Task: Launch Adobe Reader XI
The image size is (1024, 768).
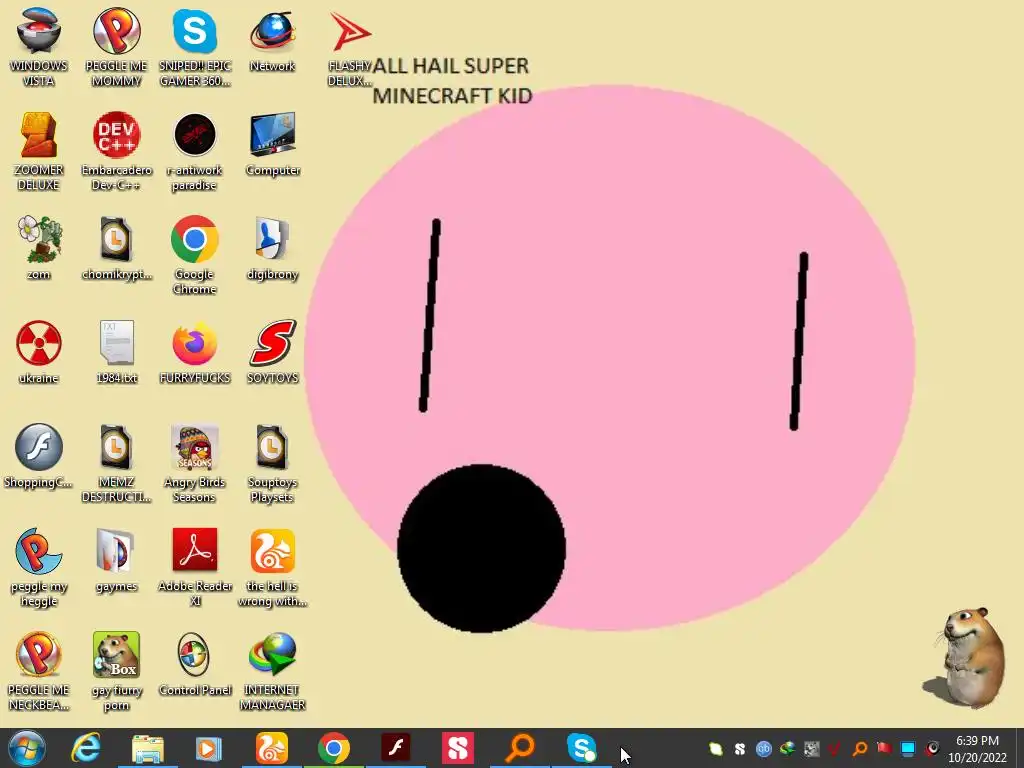Action: pyautogui.click(x=195, y=567)
